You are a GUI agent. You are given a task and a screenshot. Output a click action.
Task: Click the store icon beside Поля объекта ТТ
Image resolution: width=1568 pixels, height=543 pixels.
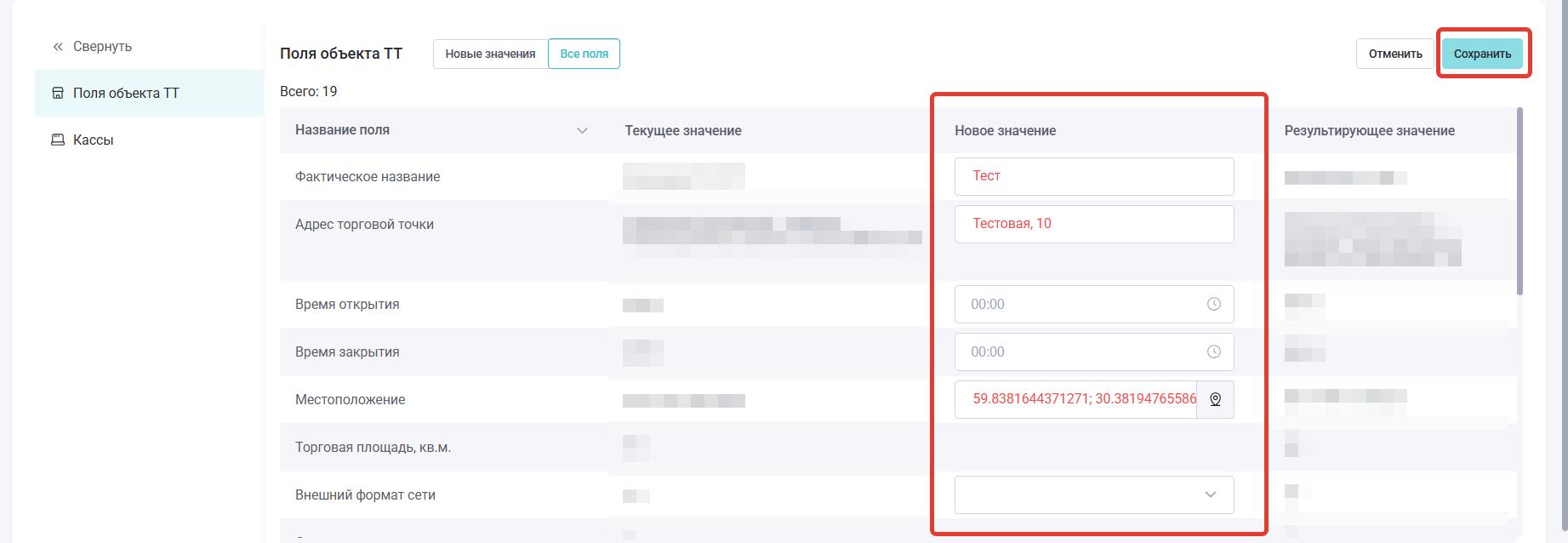(x=58, y=93)
